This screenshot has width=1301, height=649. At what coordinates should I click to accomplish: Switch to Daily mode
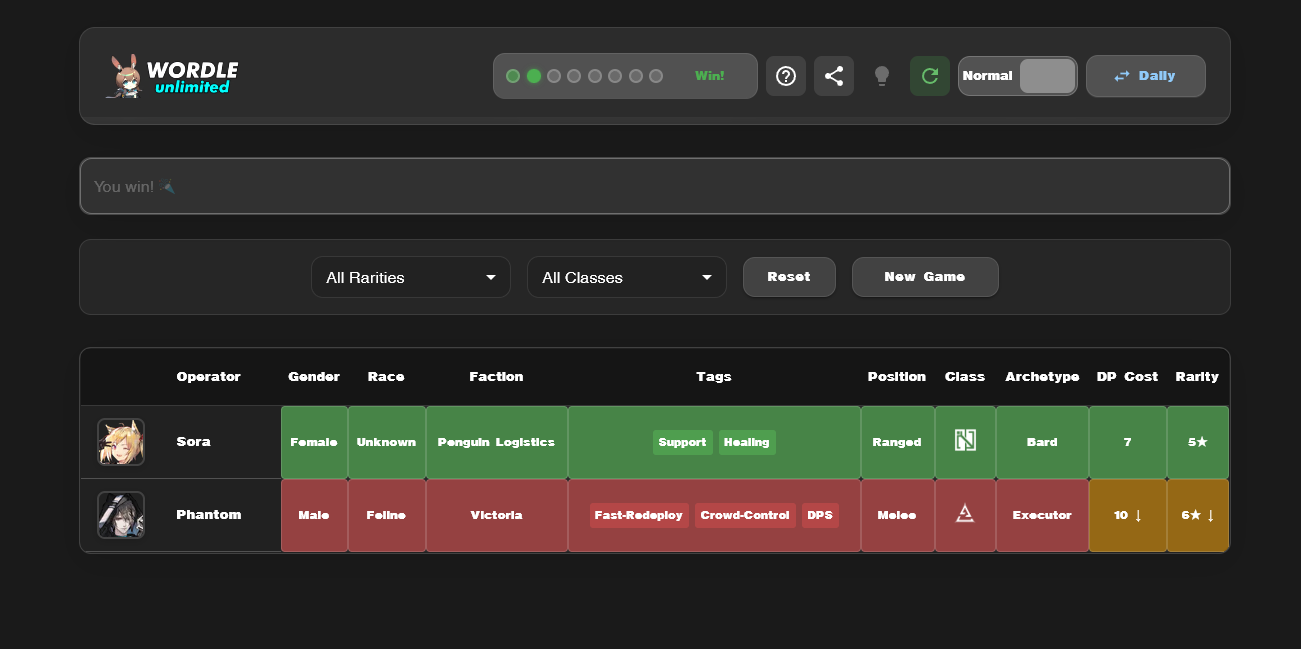(x=1146, y=76)
